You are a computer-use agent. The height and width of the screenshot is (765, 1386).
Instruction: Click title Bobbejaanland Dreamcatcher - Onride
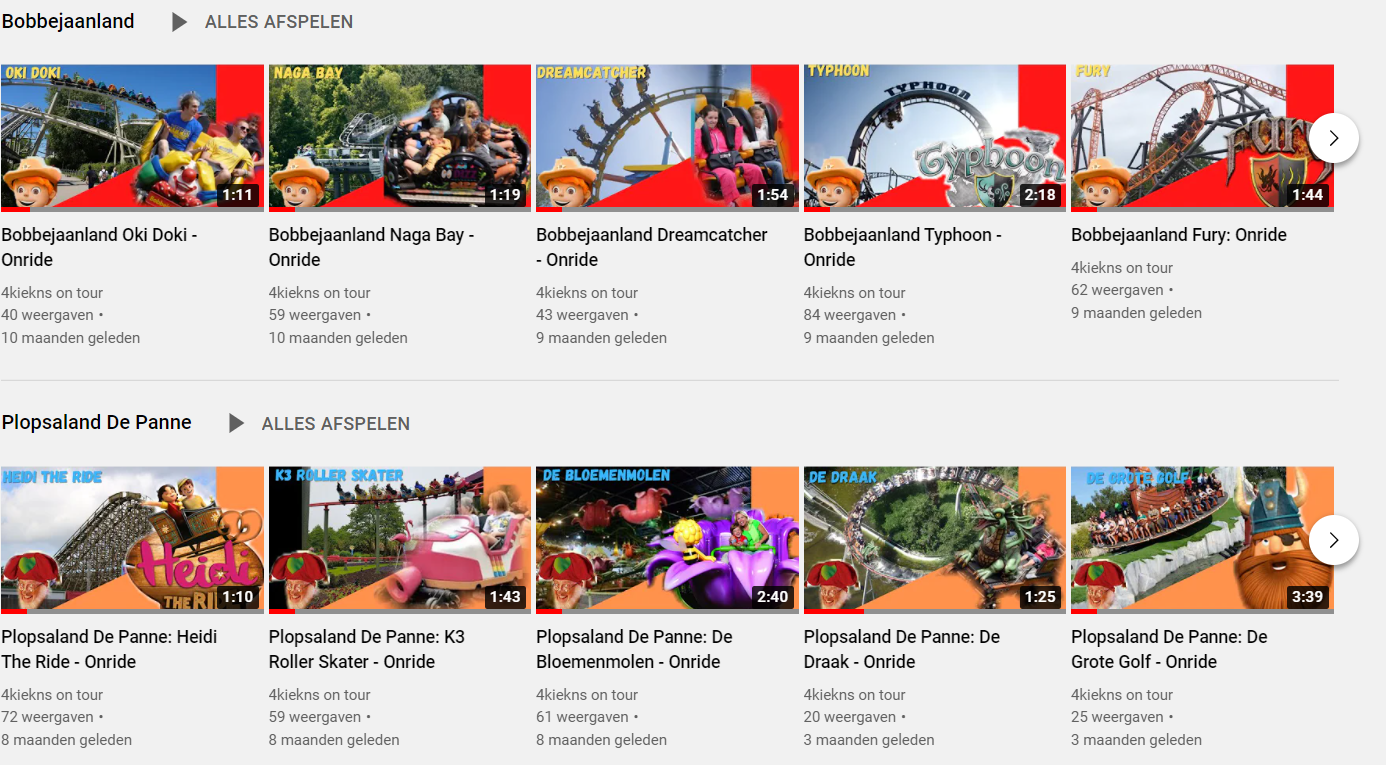(x=652, y=247)
